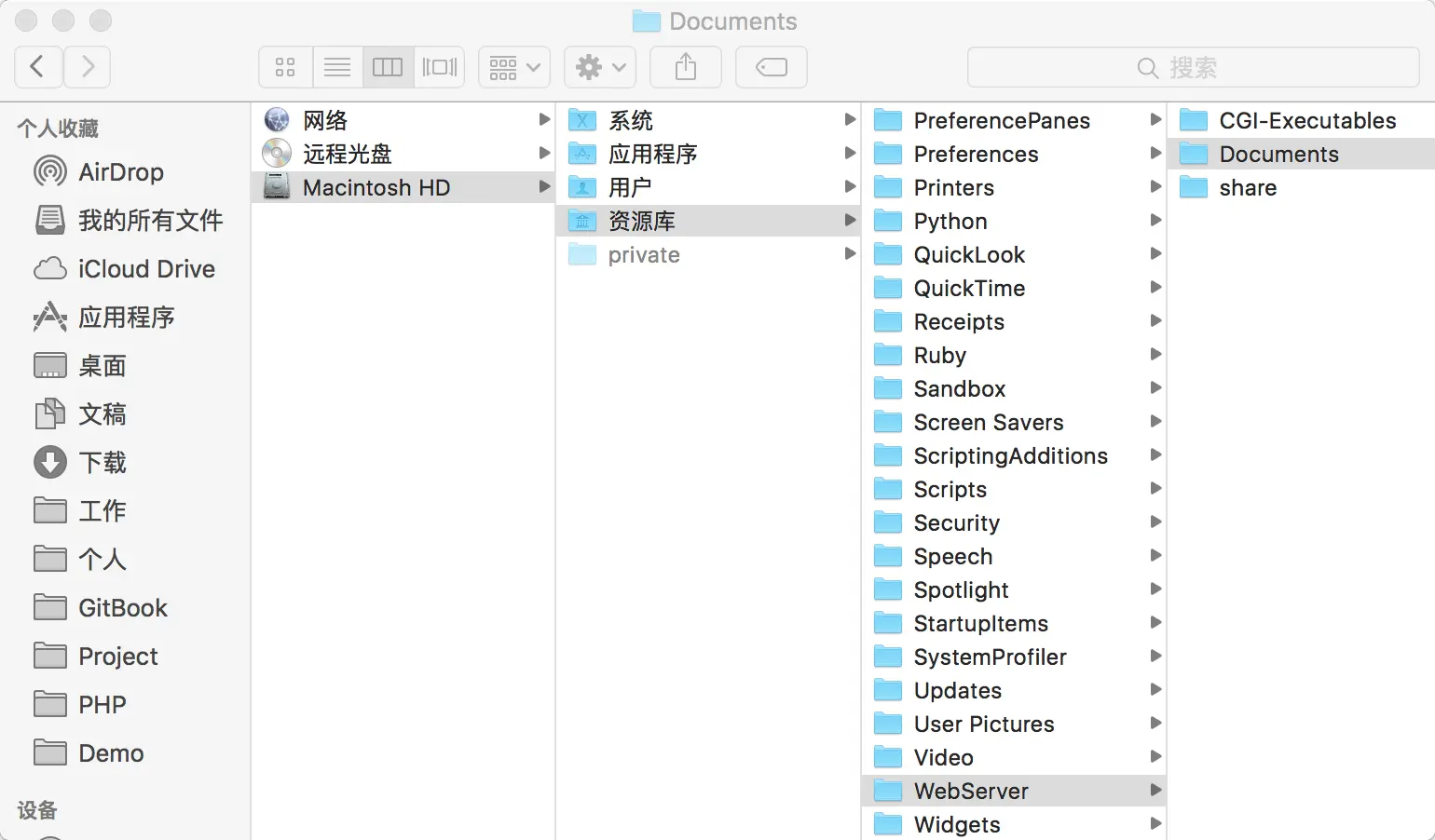Viewport: 1435px width, 840px height.
Task: Expand the Ruby folder disclosure arrow
Action: coord(1155,355)
